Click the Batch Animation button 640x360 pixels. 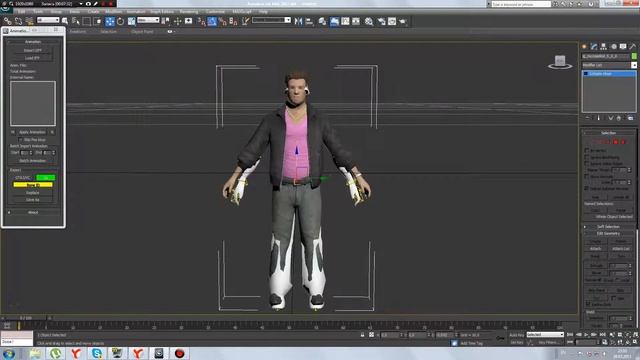point(33,161)
